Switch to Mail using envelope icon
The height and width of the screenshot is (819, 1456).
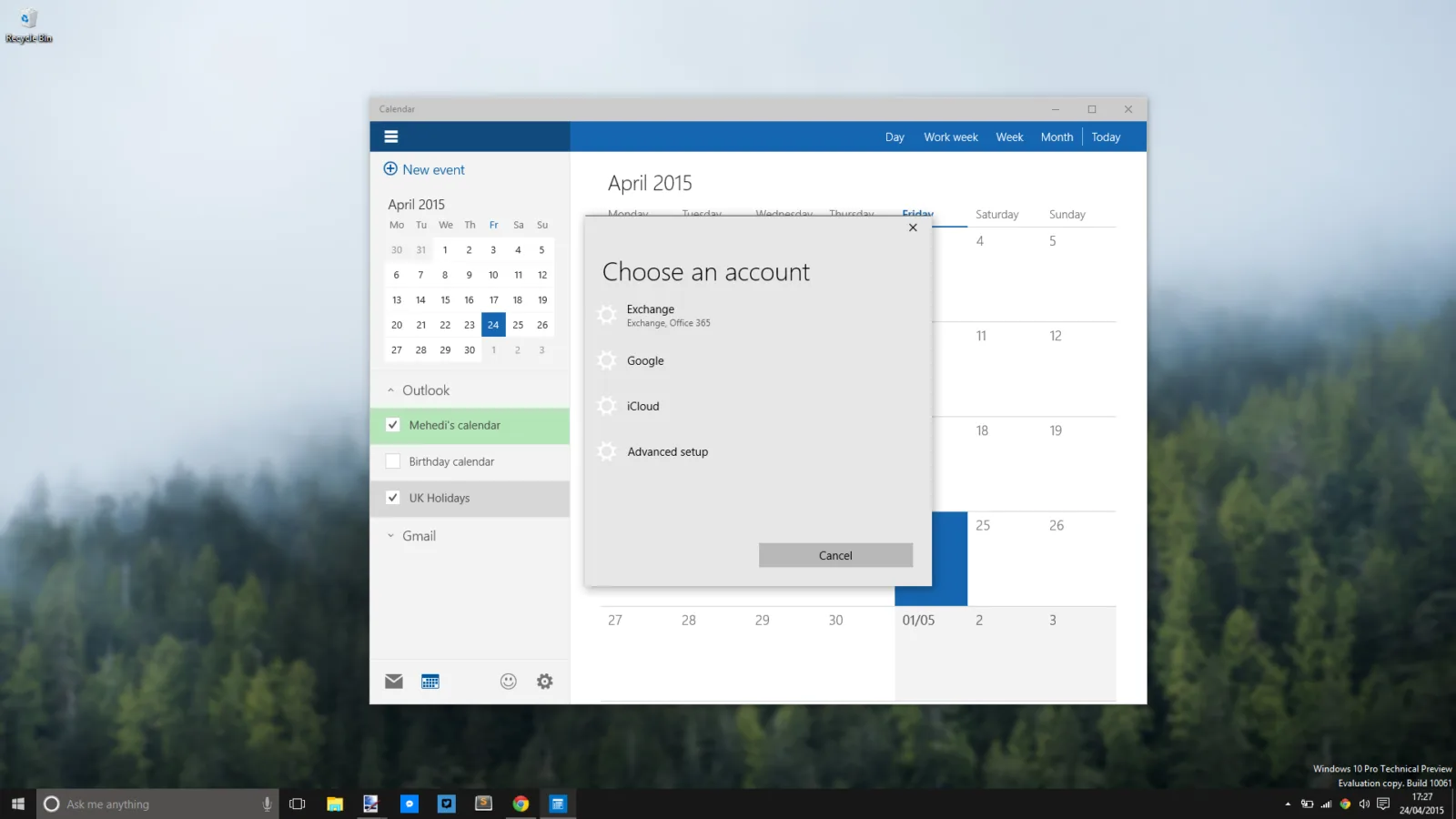point(394,682)
